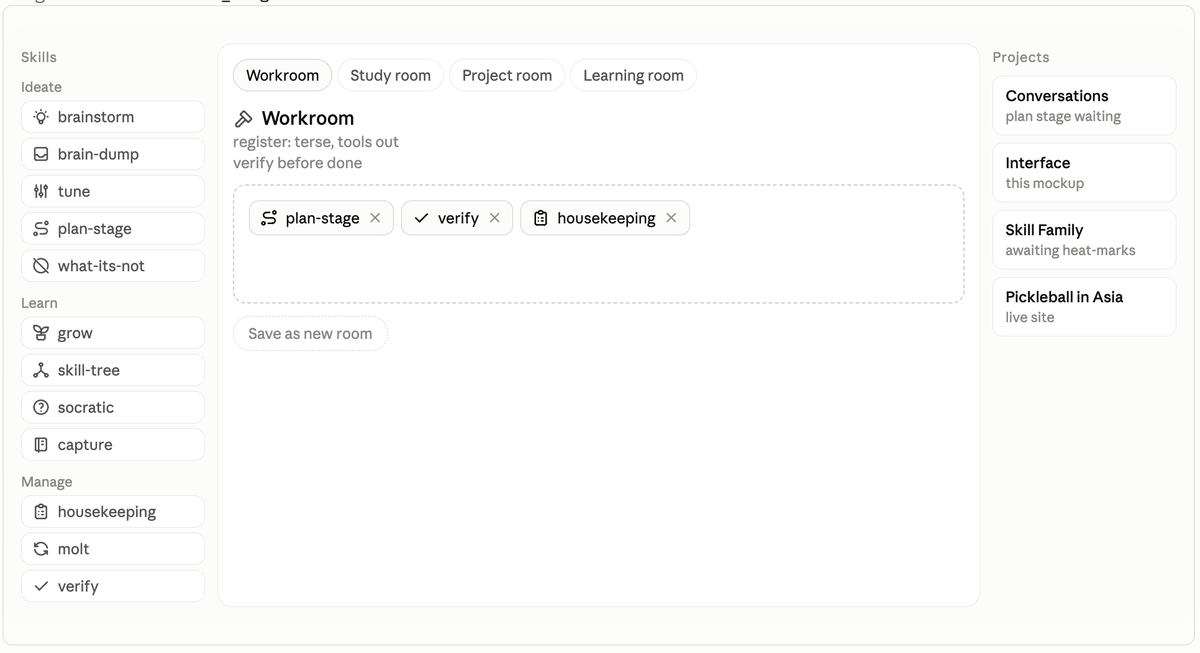Click the Learn section label
1200x653 pixels.
coord(39,303)
